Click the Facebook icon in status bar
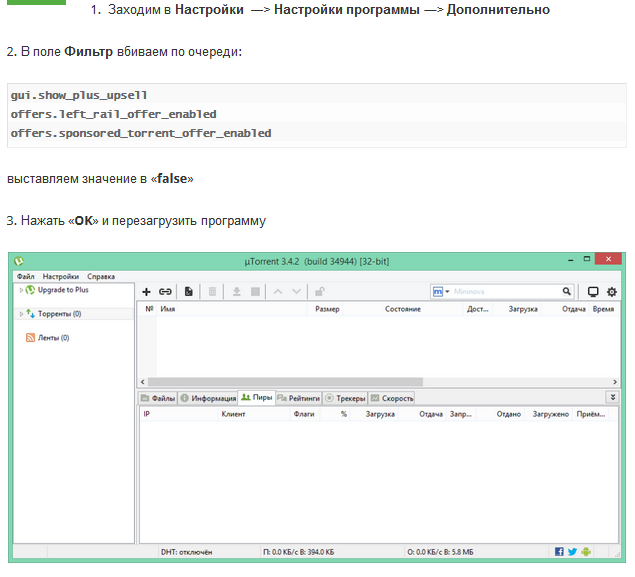This screenshot has width=635, height=577. pyautogui.click(x=559, y=551)
